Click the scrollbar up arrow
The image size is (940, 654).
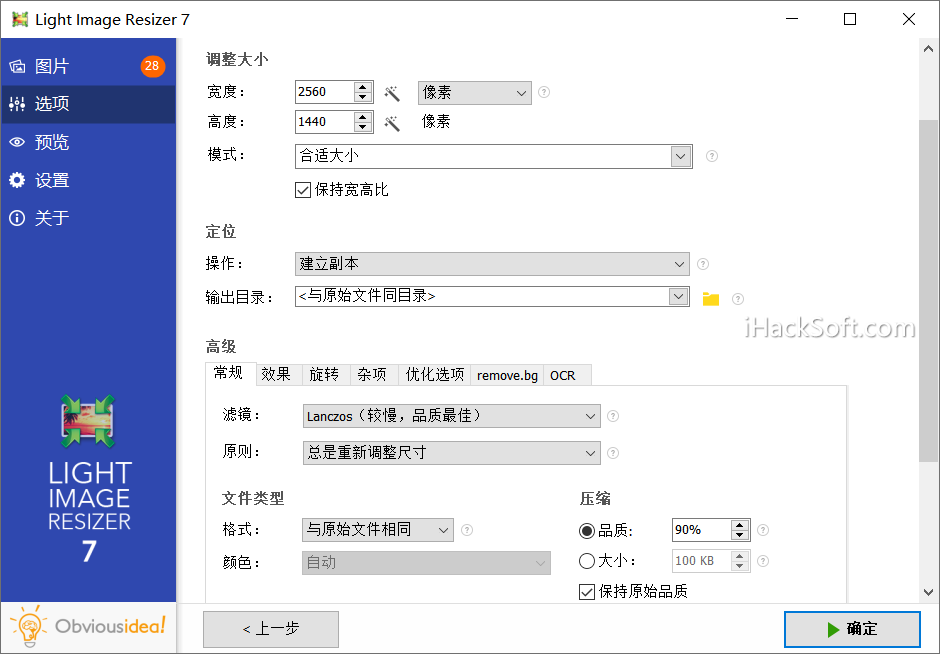pos(928,49)
